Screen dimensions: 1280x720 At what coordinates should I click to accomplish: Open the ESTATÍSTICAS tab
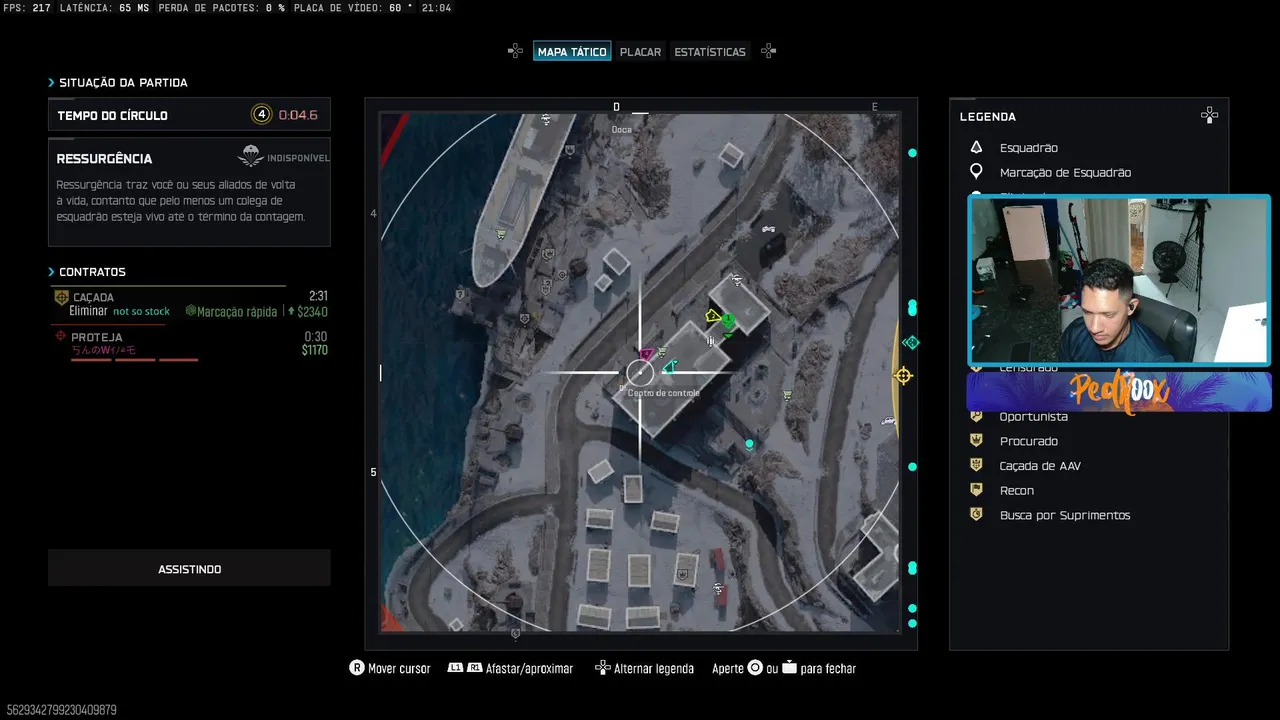click(x=710, y=52)
